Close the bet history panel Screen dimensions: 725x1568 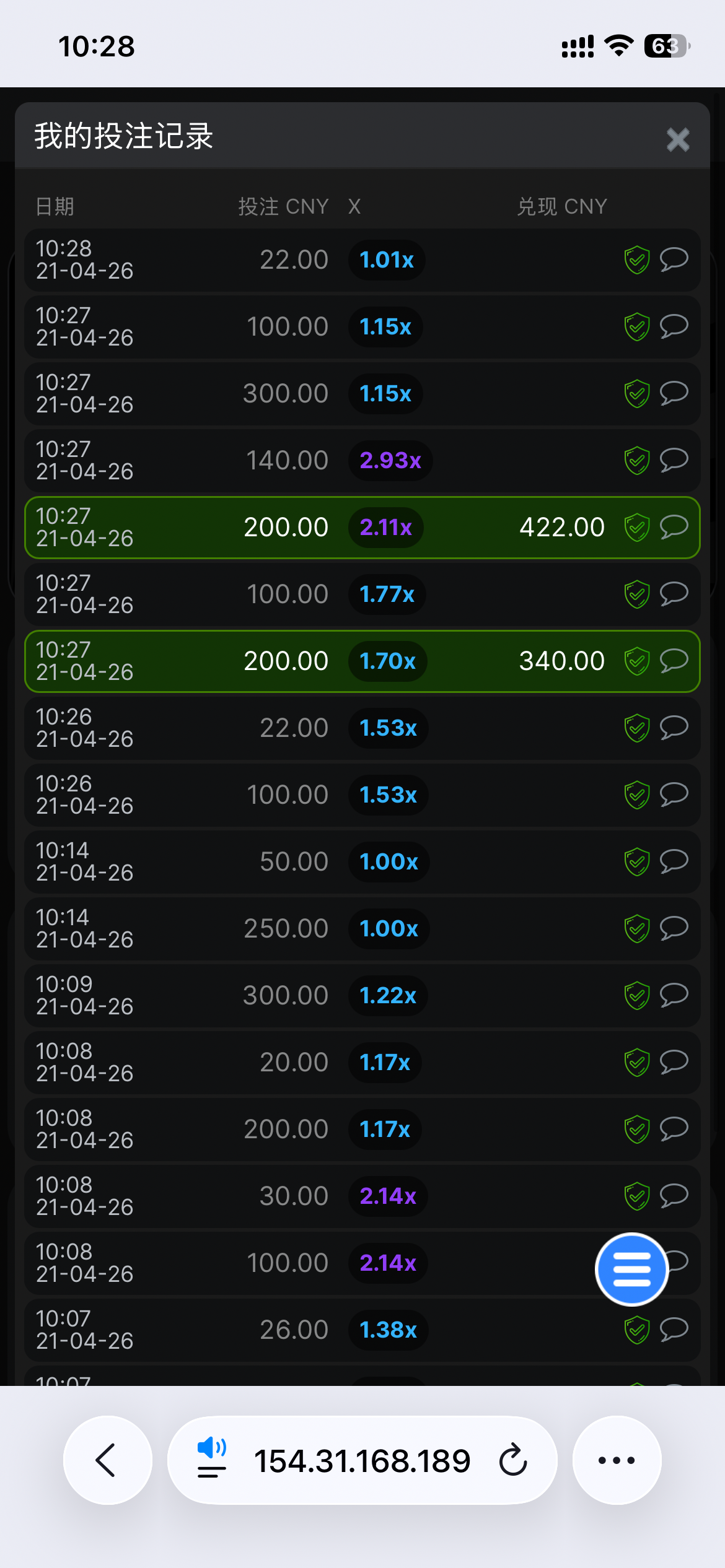678,139
